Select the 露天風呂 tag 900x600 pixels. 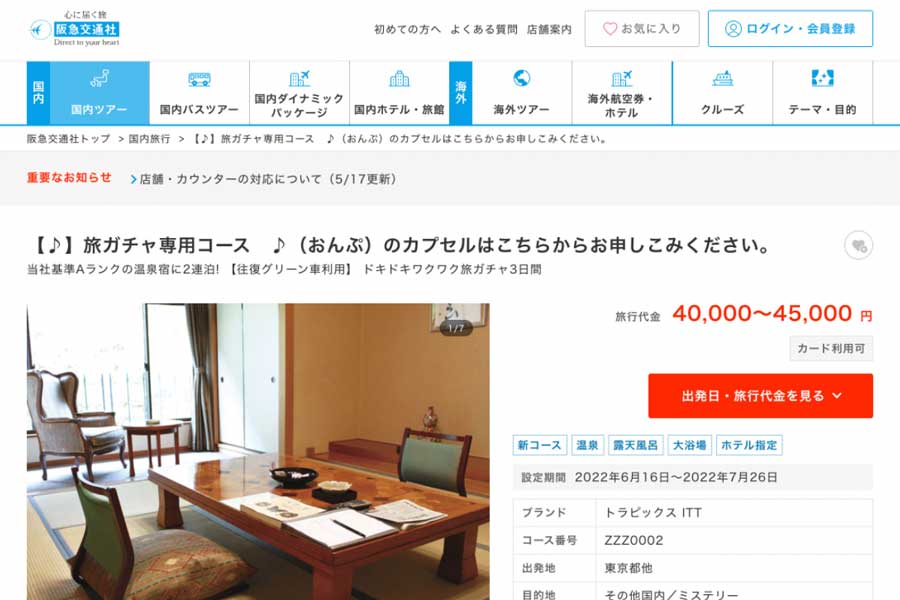(635, 445)
